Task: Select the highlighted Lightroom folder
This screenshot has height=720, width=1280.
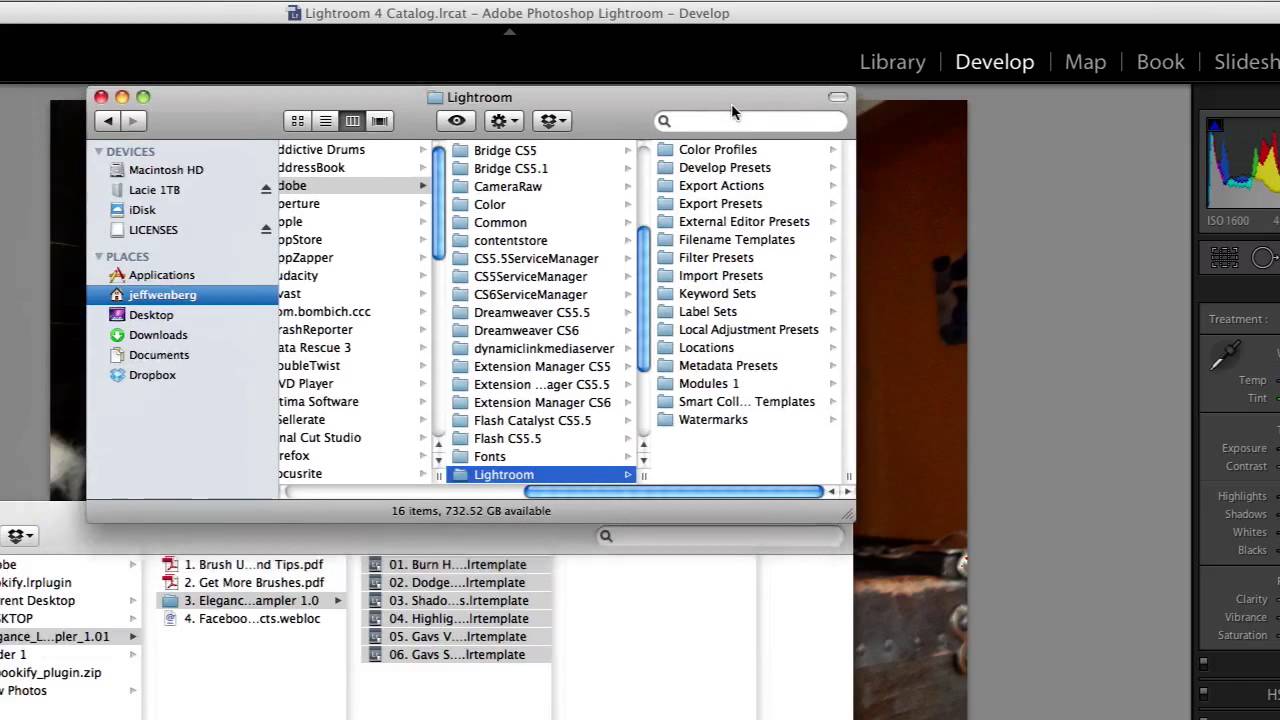Action: coord(542,475)
